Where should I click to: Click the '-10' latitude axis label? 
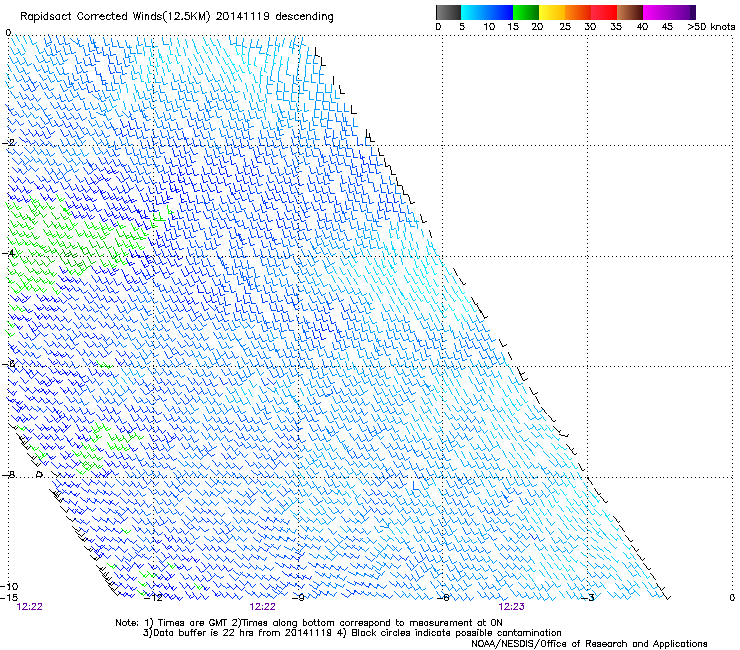9,586
